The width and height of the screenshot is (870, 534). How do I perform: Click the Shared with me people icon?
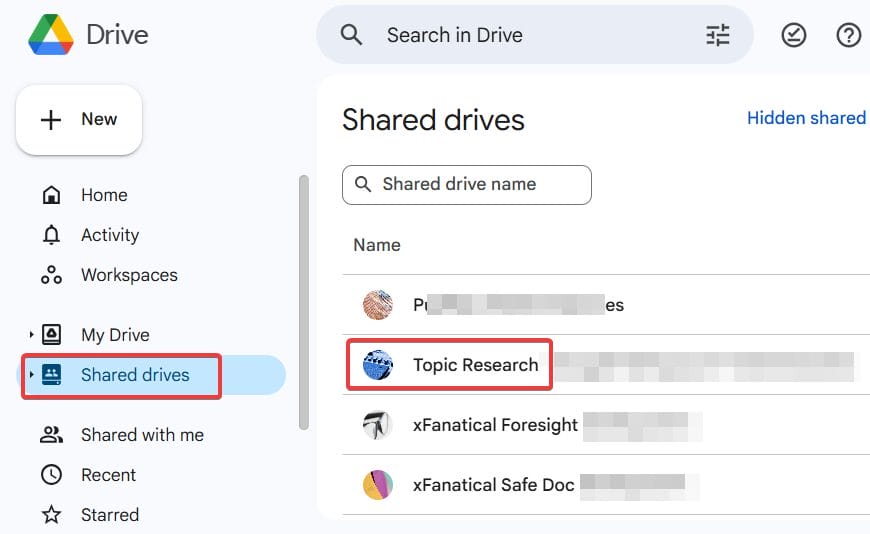[52, 435]
